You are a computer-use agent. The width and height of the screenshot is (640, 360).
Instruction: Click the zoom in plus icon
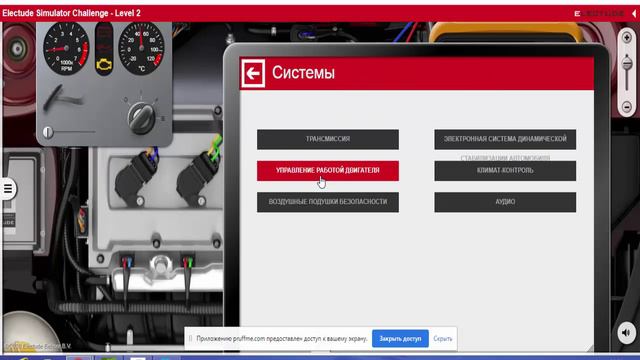(627, 38)
